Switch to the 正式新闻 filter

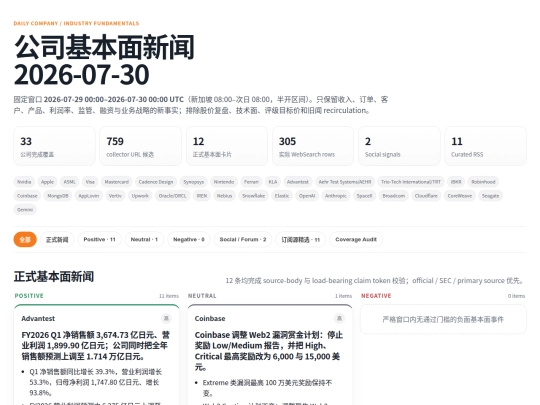(57, 239)
